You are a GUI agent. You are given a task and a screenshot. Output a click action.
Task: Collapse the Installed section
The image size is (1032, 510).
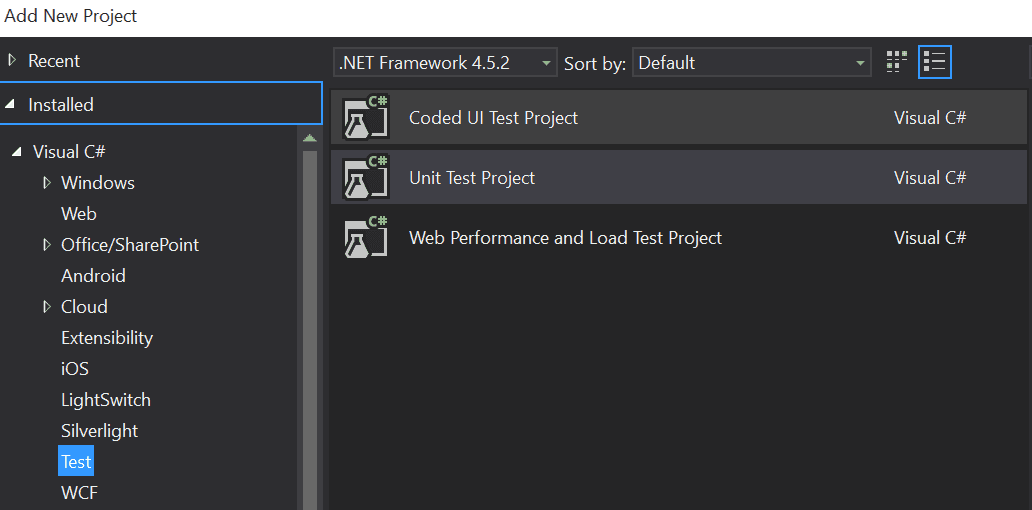click(10, 104)
